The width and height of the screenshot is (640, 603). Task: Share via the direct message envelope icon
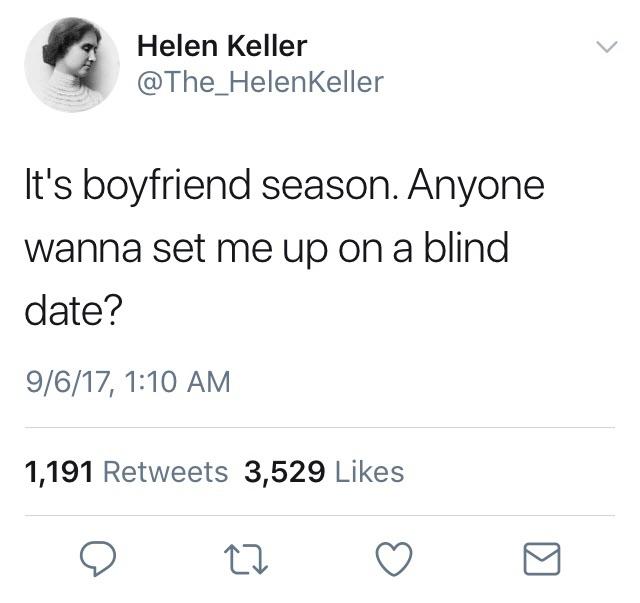[x=542, y=559]
